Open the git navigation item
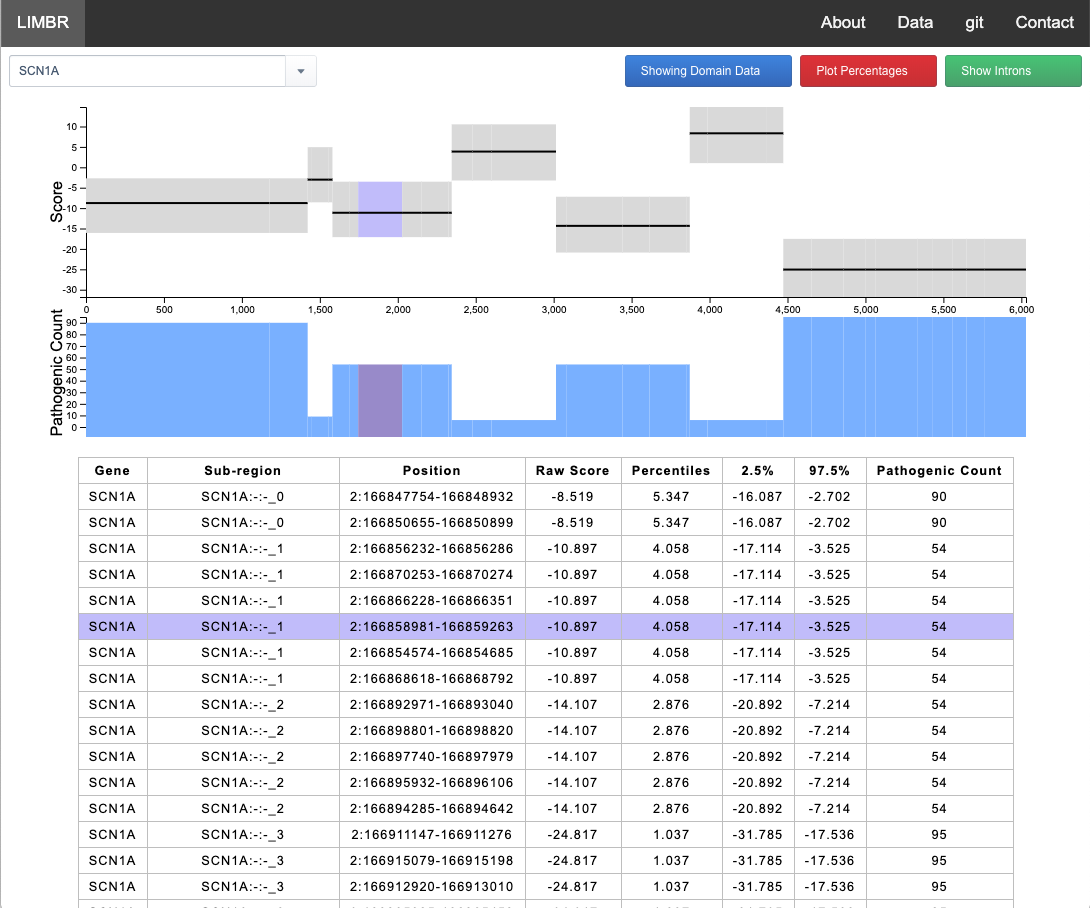Screen dimensions: 1090x908 pos(974,23)
